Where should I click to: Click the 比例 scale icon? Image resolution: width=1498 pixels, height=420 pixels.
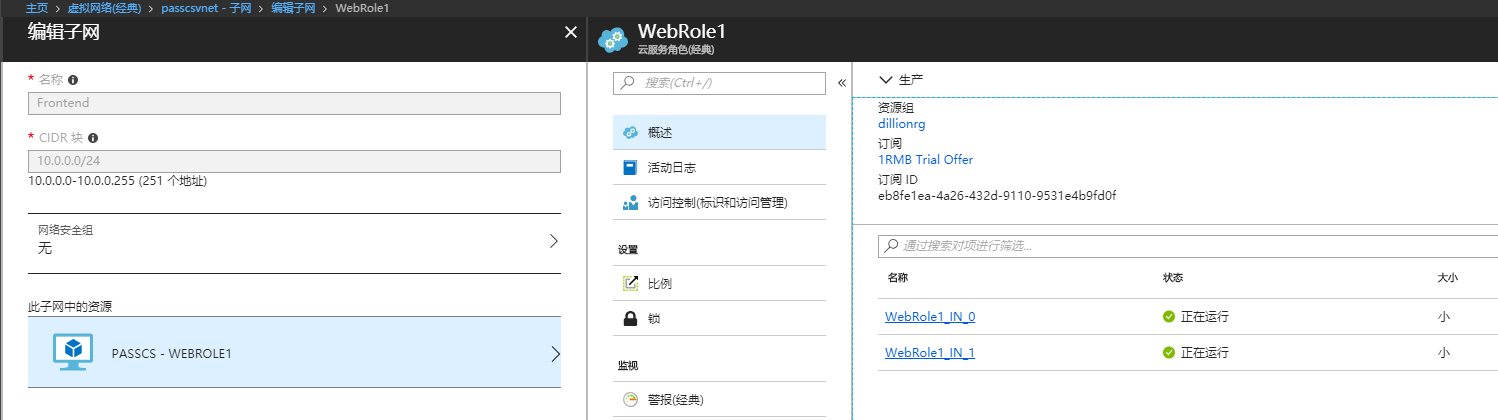(630, 283)
